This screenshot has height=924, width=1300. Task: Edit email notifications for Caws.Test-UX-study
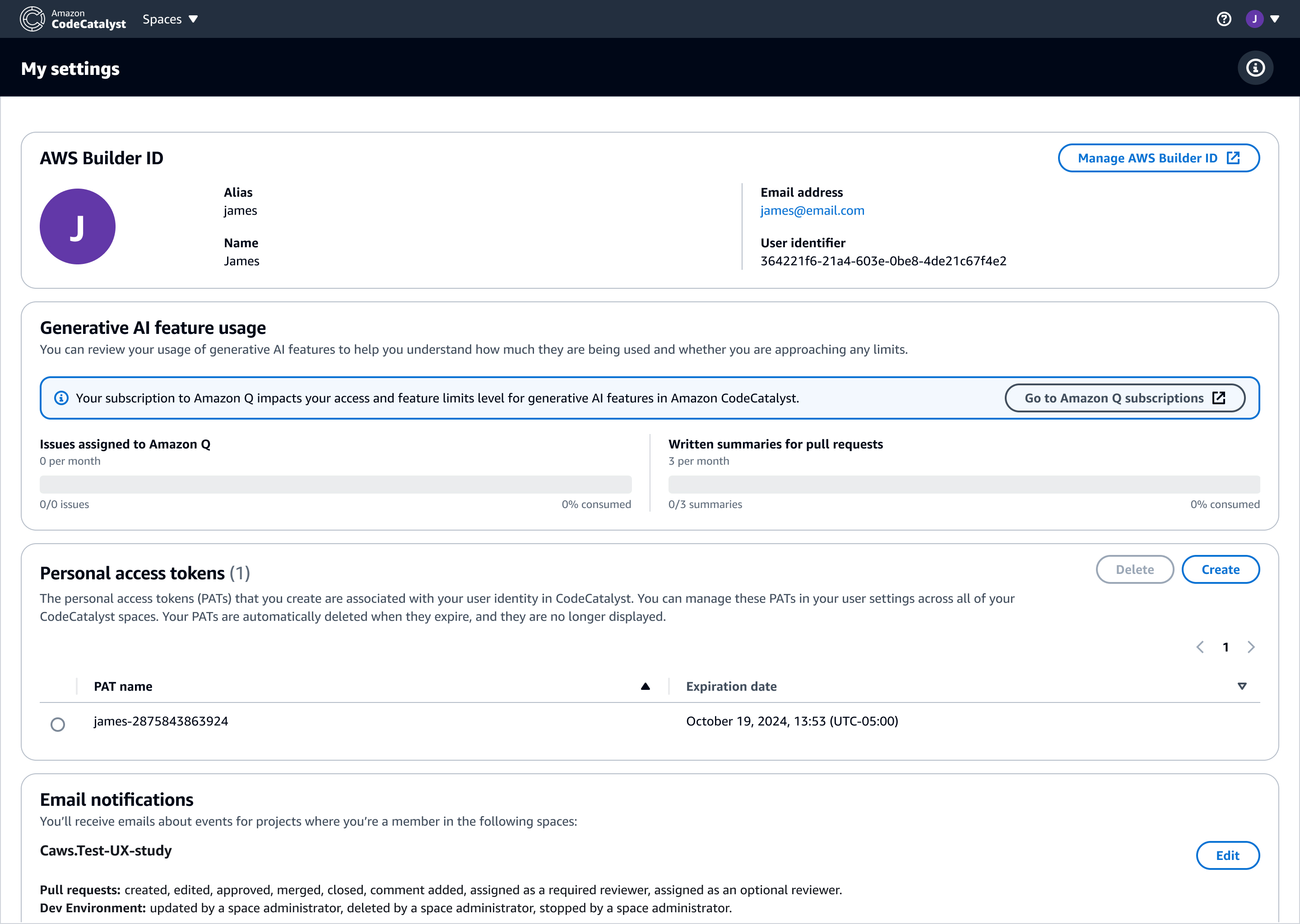[1227, 855]
